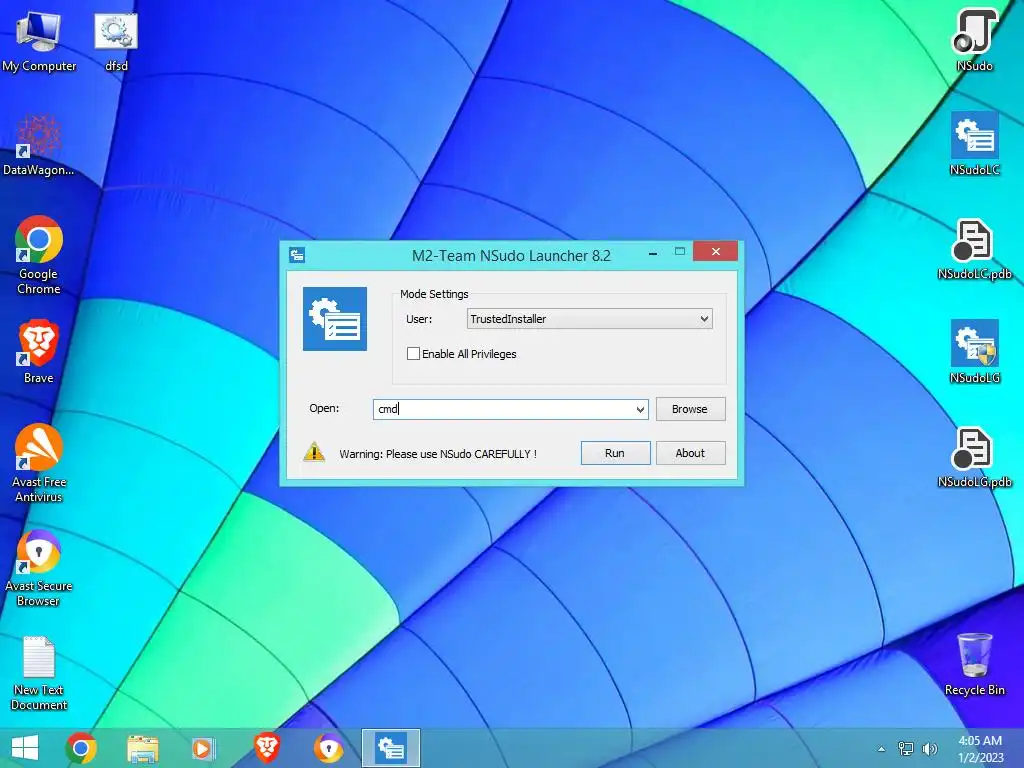Image resolution: width=1024 pixels, height=768 pixels.
Task: Click the 'Open:' label
Action: point(324,408)
